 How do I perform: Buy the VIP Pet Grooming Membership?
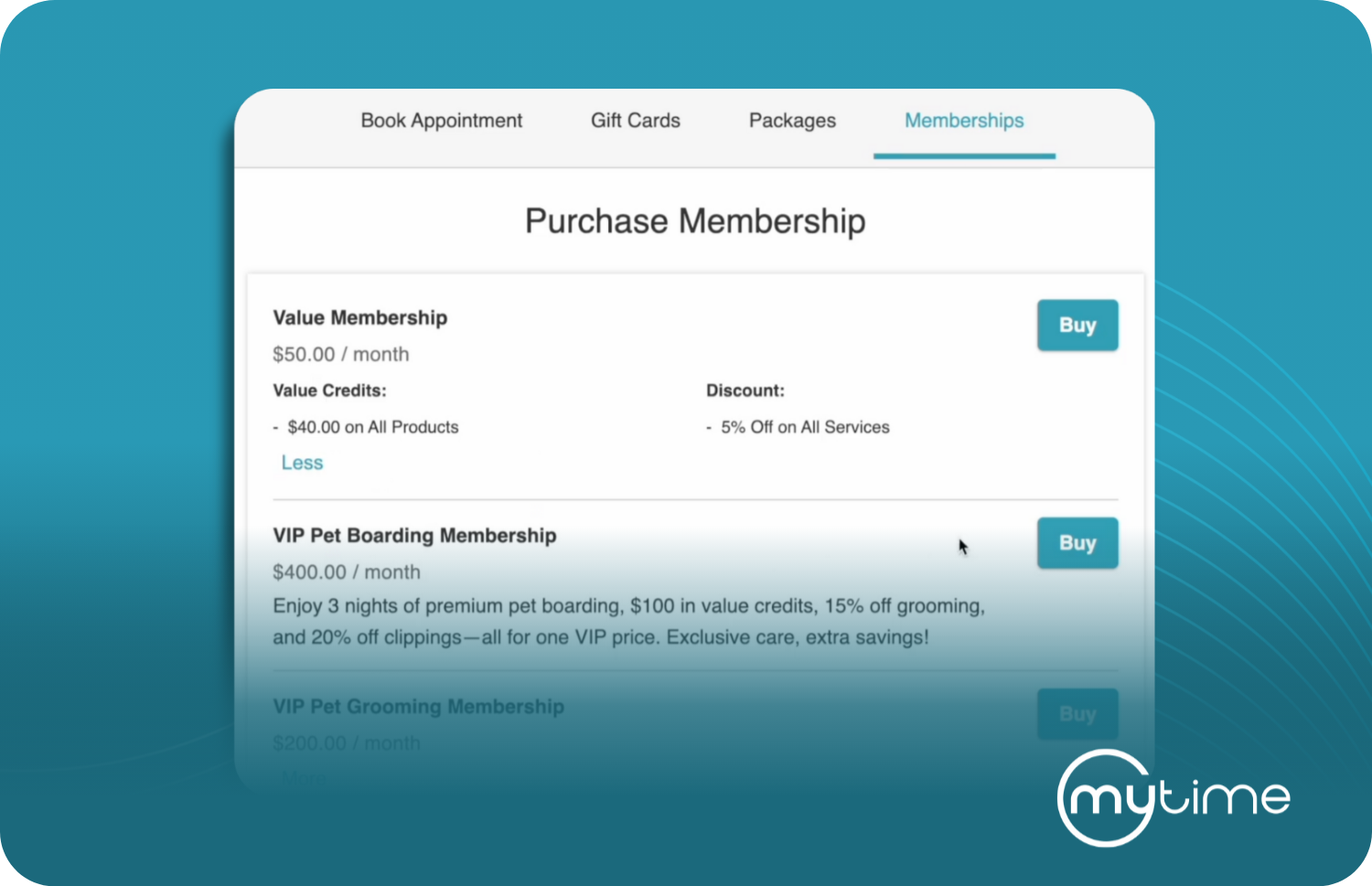[1077, 714]
